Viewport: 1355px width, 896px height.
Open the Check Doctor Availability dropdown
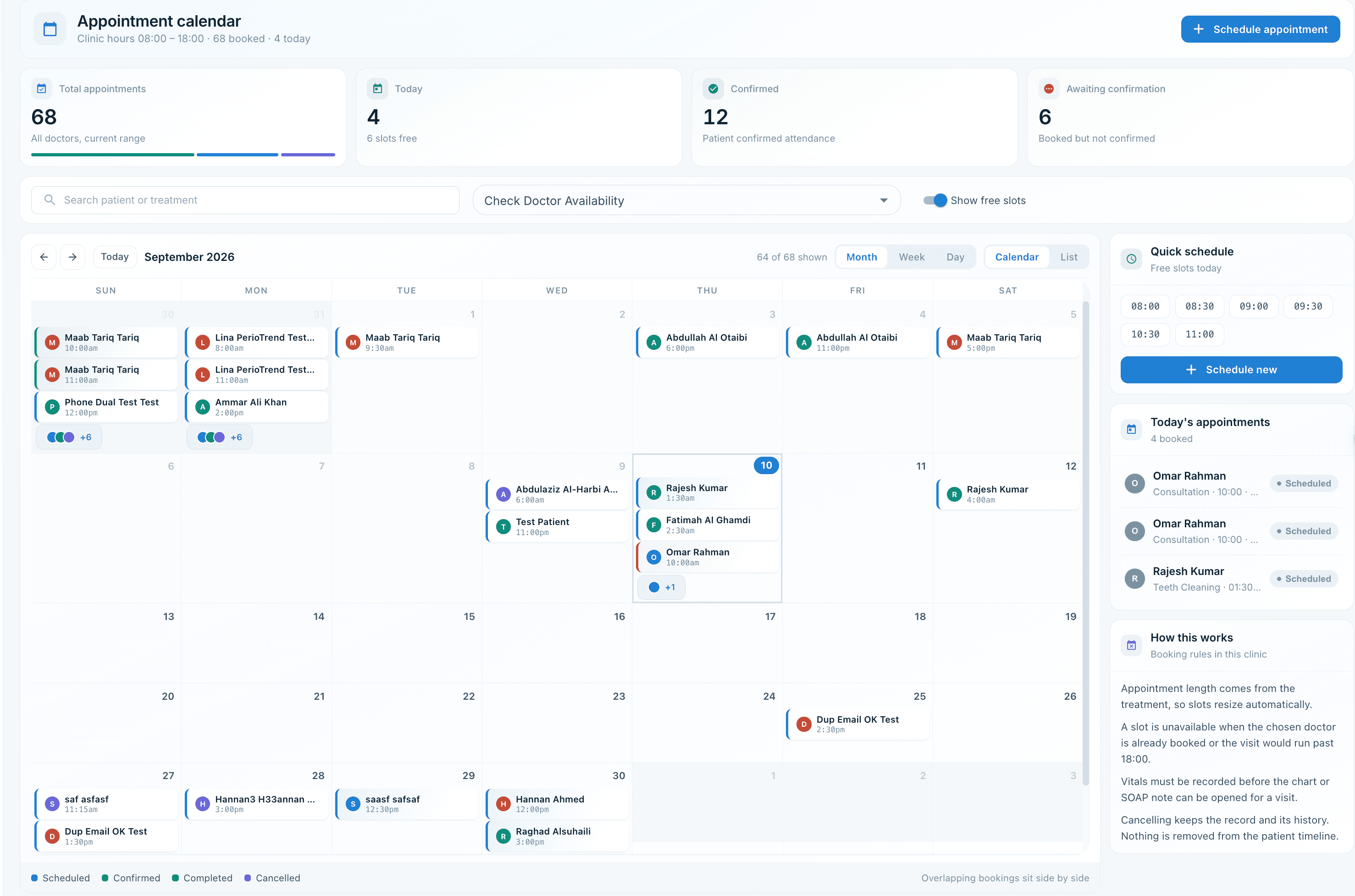click(x=686, y=200)
